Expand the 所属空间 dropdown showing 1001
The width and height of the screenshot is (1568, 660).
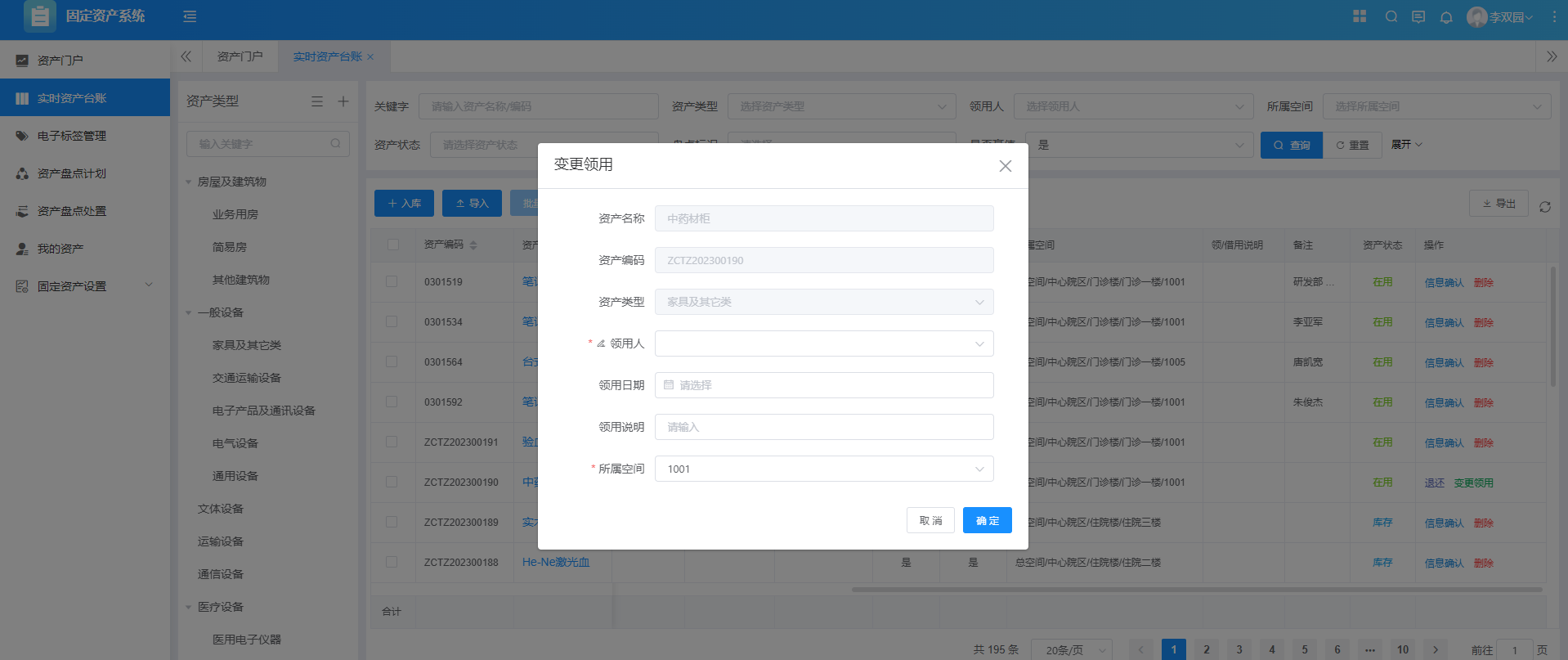coord(823,469)
